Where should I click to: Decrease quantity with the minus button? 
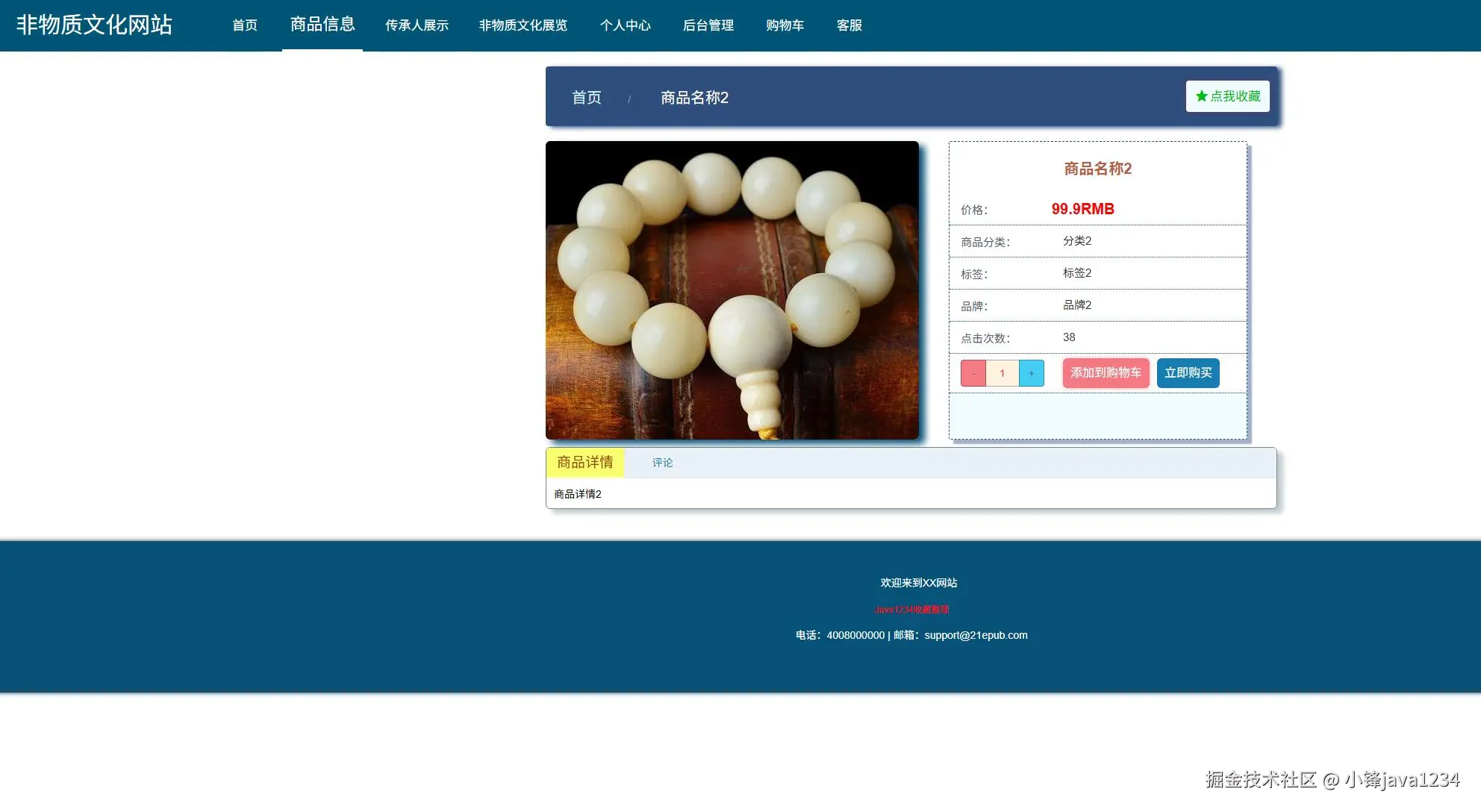pos(973,373)
